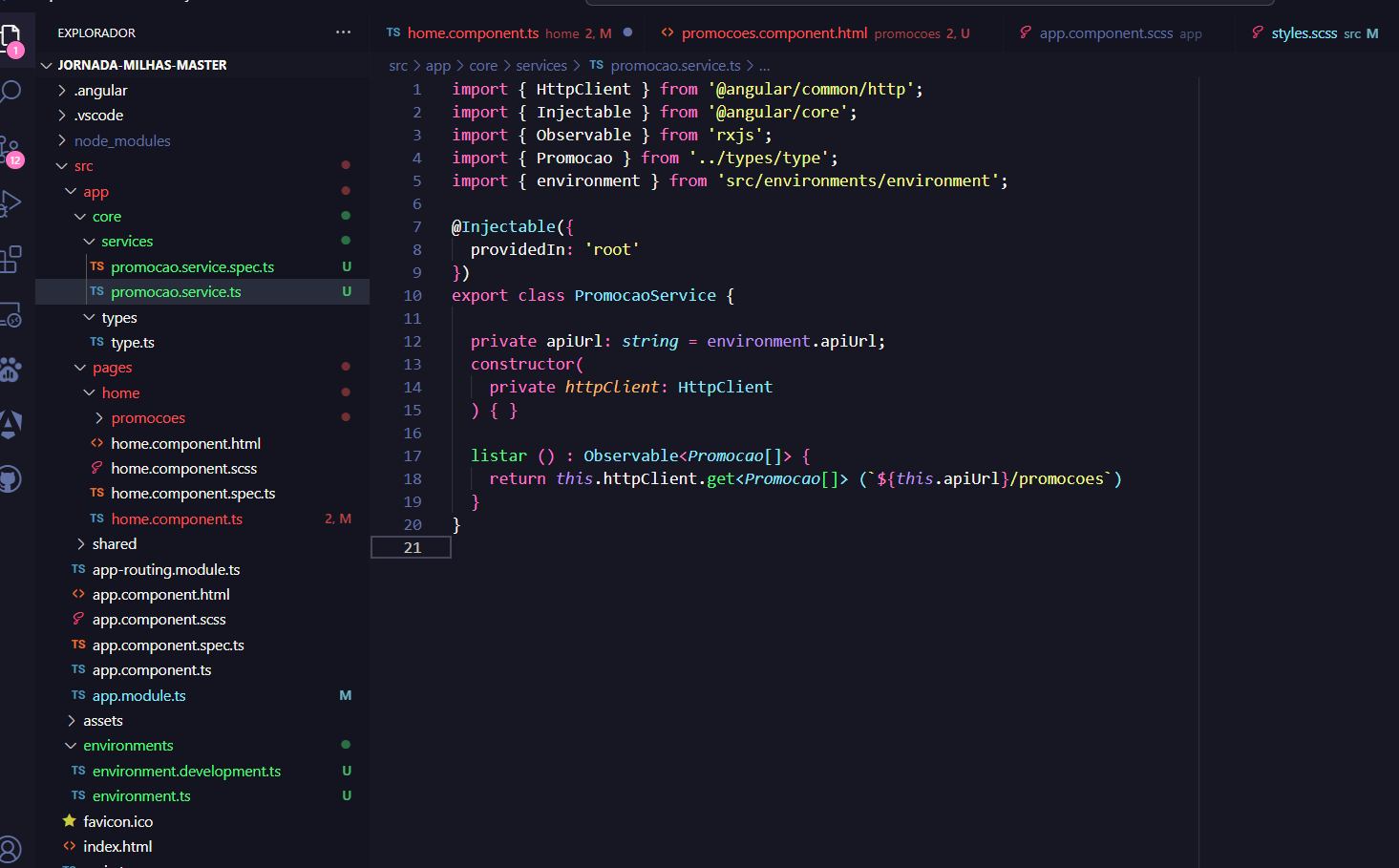The image size is (1399, 868).
Task: Open the Accounts icon in activity bar
Action: (11, 849)
